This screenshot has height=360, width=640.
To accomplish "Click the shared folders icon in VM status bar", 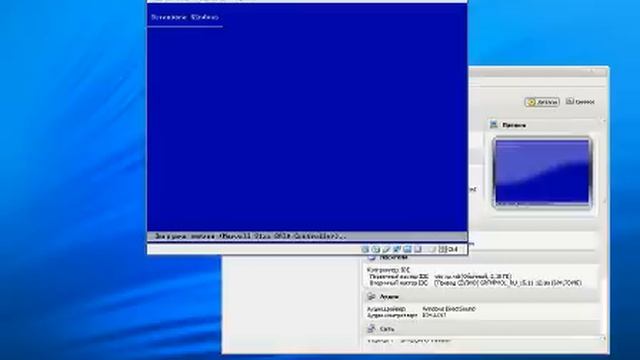I will [x=407, y=249].
